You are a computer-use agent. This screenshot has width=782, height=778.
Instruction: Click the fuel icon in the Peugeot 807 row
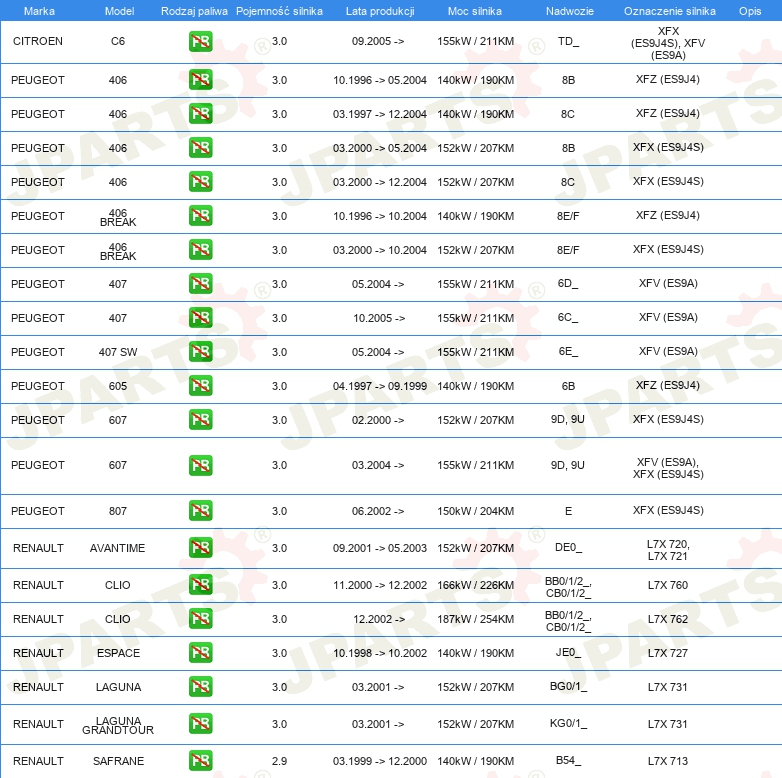[200, 511]
